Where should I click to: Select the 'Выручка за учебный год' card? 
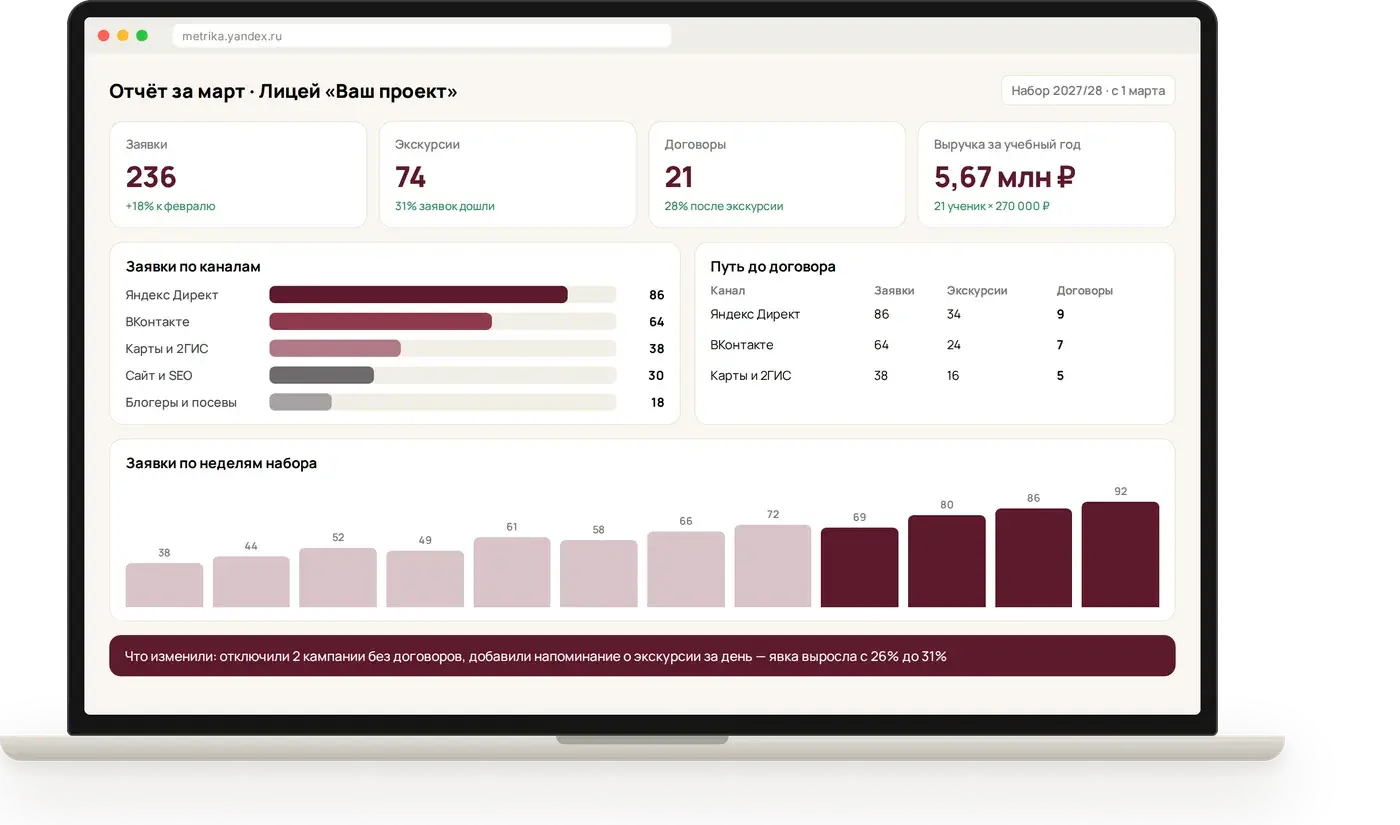[x=1046, y=175]
